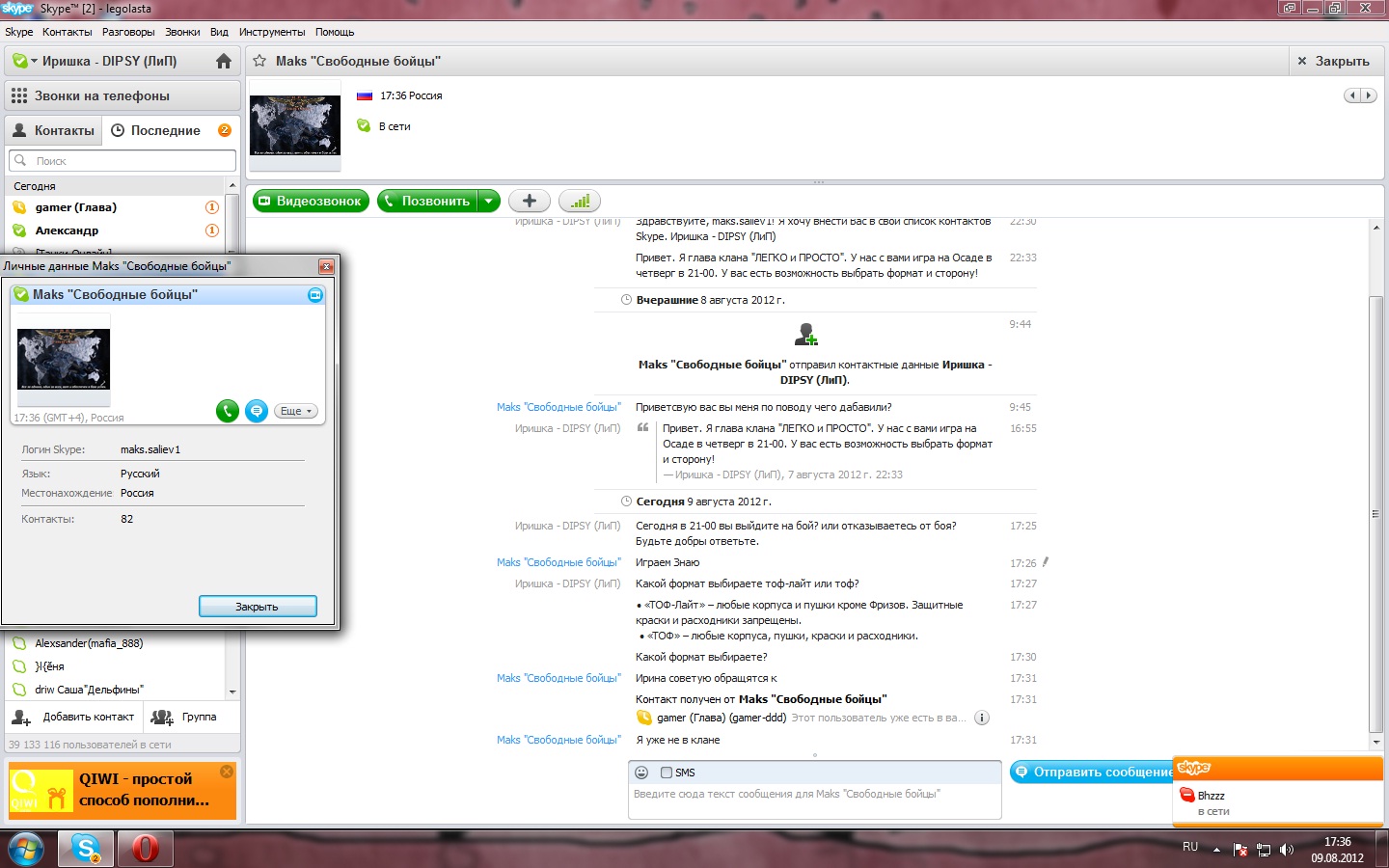Open the emoticon picker in message box

(x=641, y=773)
